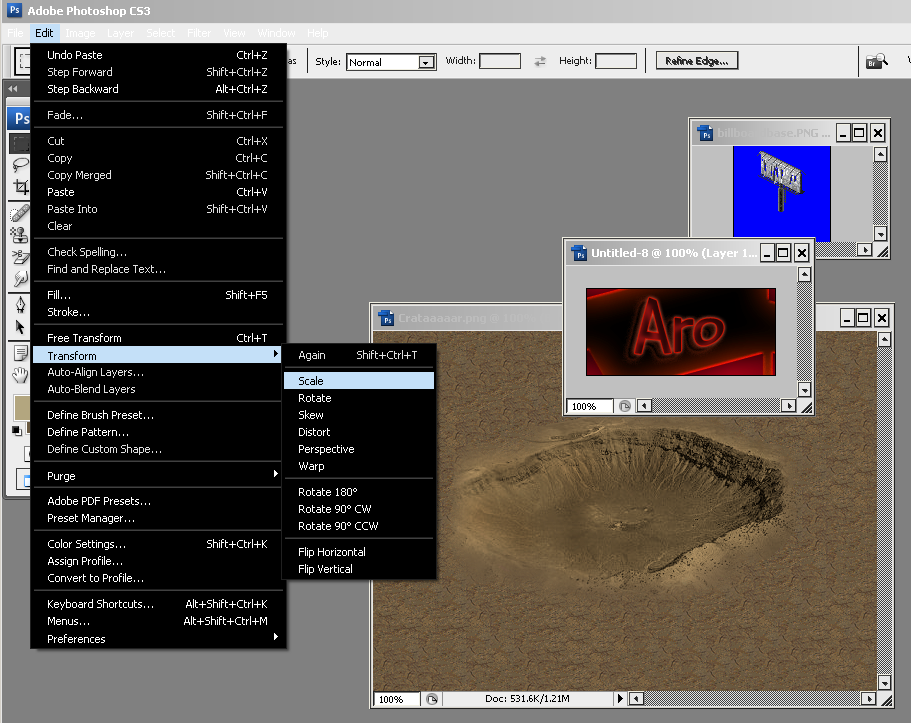Image resolution: width=911 pixels, height=723 pixels.
Task: Select Flip Vertical in the Transform submenu
Action: [359, 569]
